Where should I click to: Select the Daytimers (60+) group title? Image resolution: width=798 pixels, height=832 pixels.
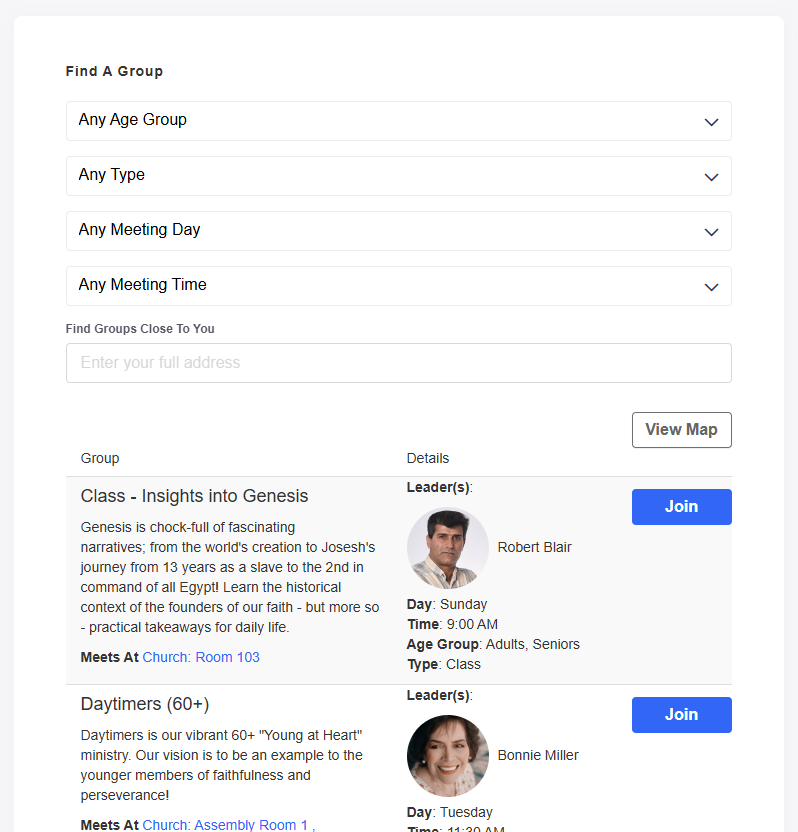(x=144, y=704)
